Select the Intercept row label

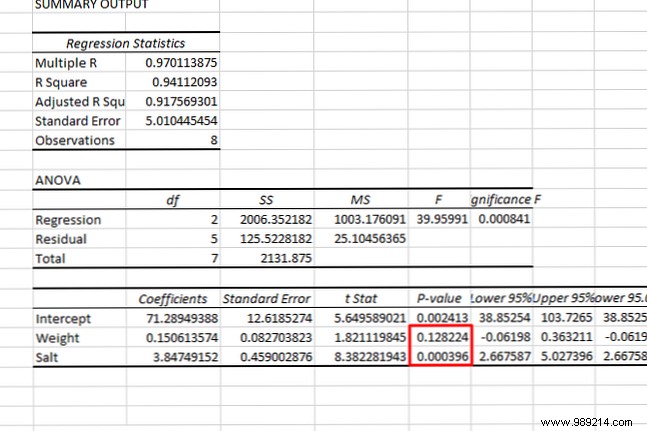[x=63, y=319]
